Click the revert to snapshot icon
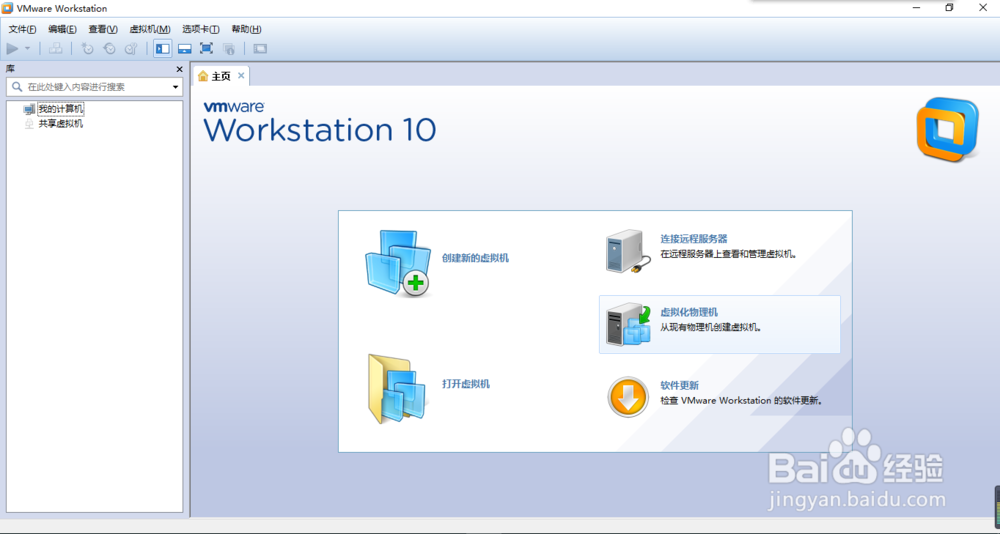 point(110,48)
